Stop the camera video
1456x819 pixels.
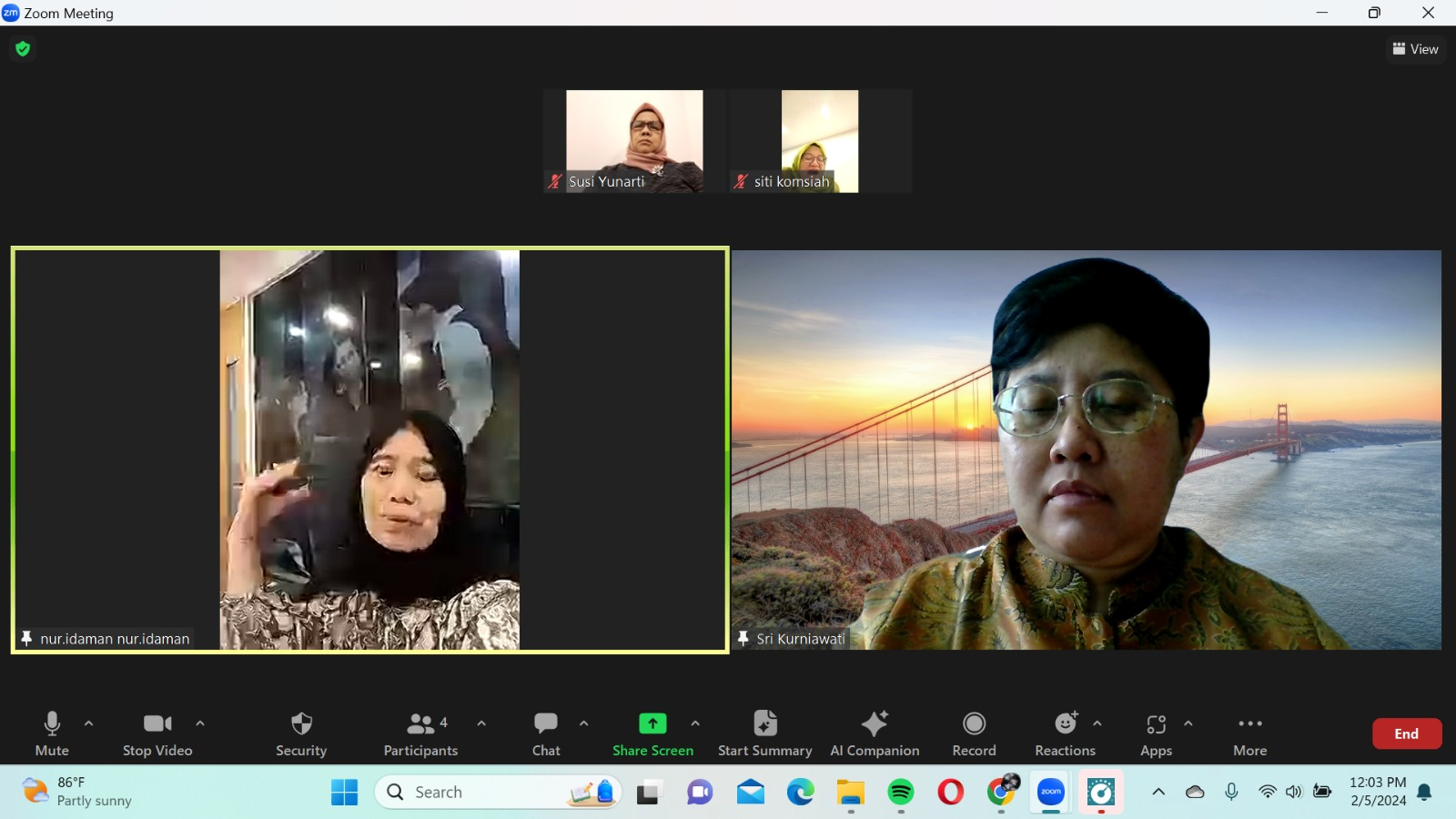(157, 733)
